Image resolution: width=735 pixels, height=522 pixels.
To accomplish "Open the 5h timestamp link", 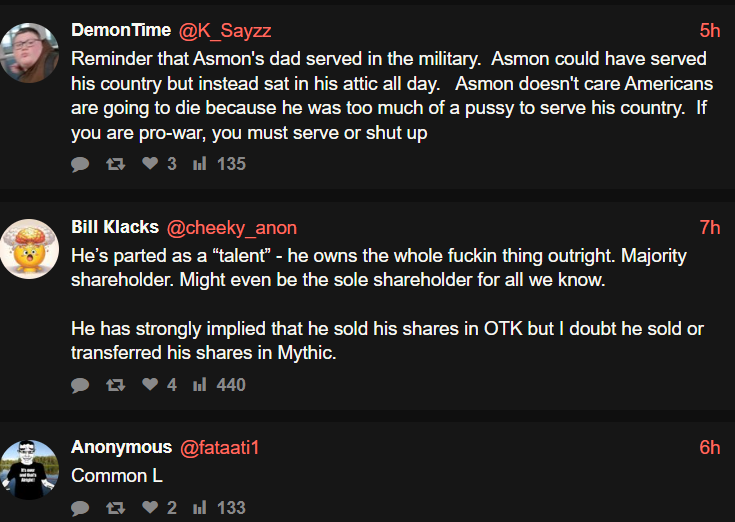I will [709, 30].
